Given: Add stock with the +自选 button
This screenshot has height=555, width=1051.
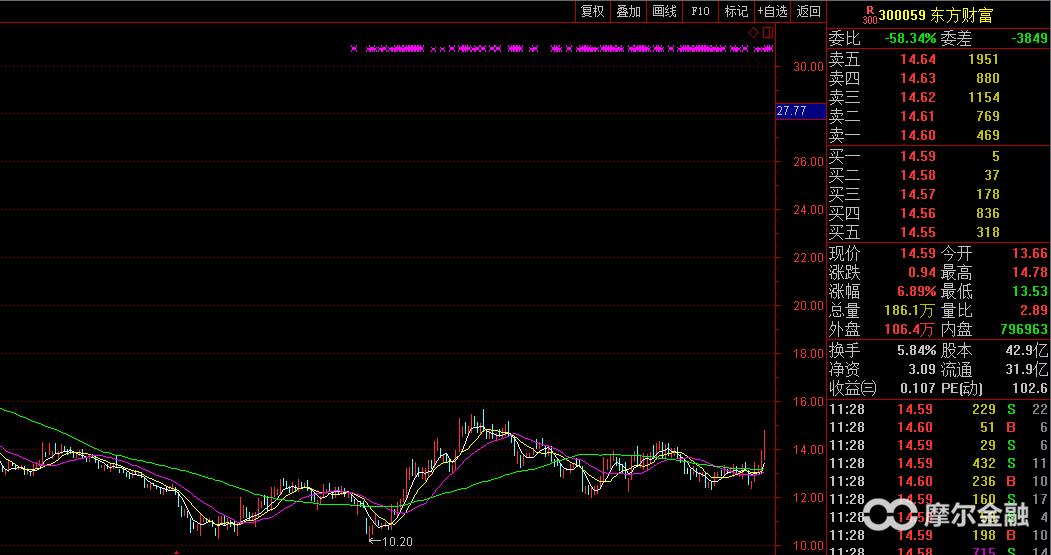Looking at the screenshot, I should (772, 11).
